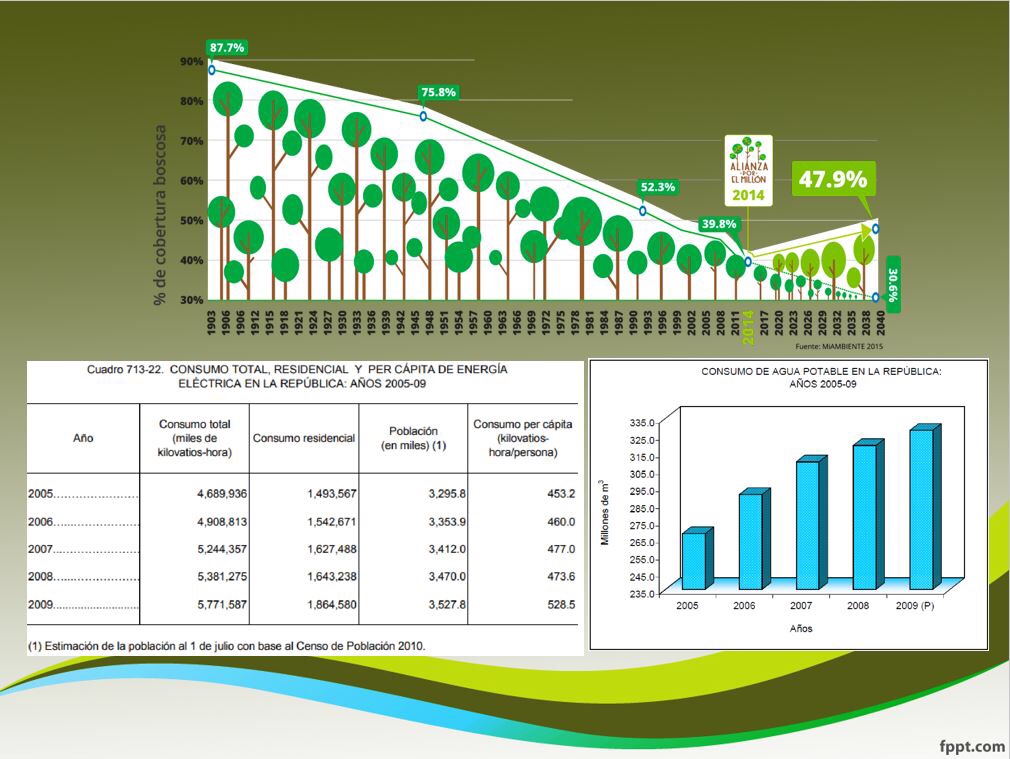Select the 87.7% data label tag
The image size is (1010, 759).
click(x=226, y=47)
